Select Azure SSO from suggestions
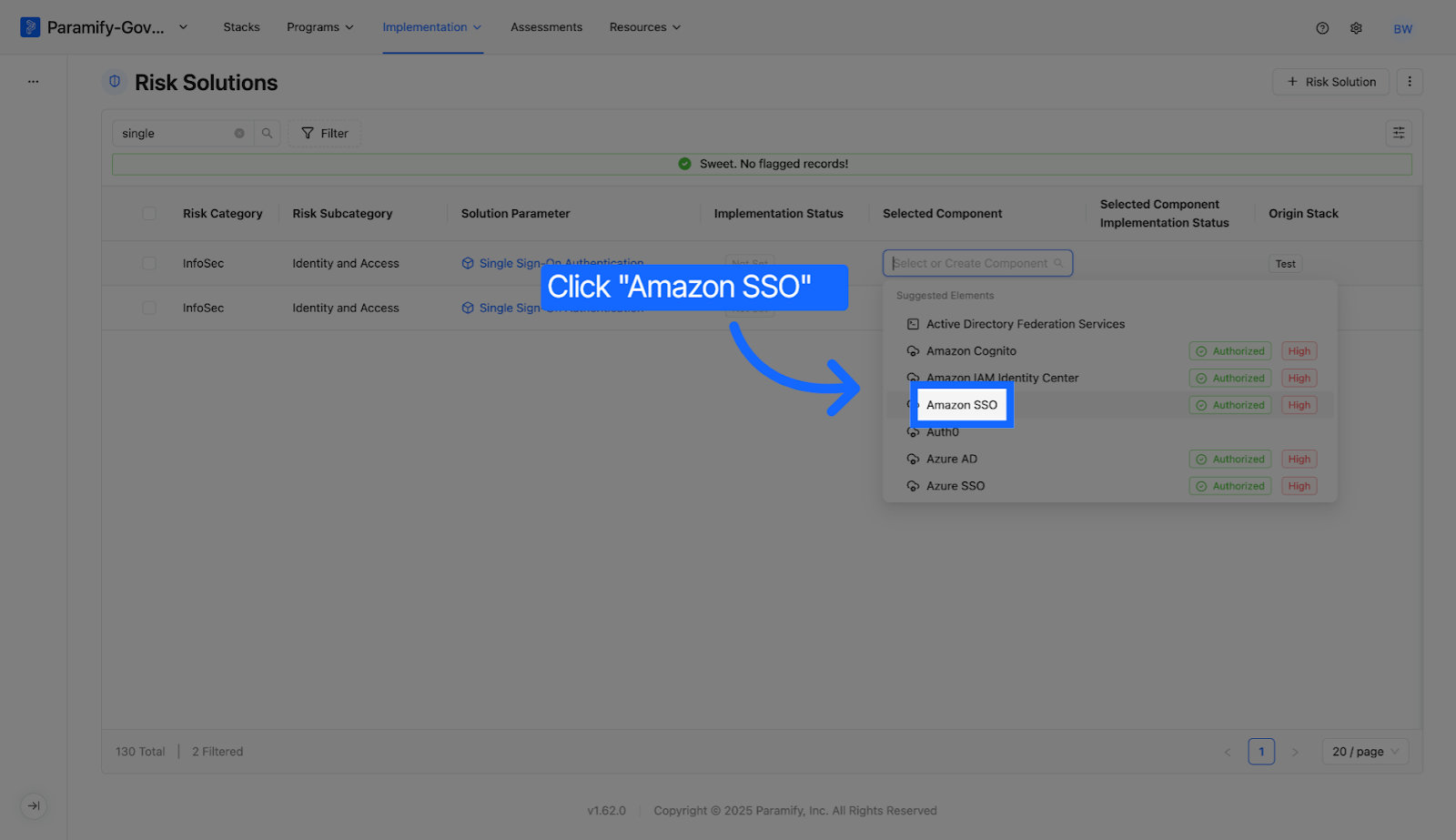The width and height of the screenshot is (1456, 840). click(x=1109, y=486)
